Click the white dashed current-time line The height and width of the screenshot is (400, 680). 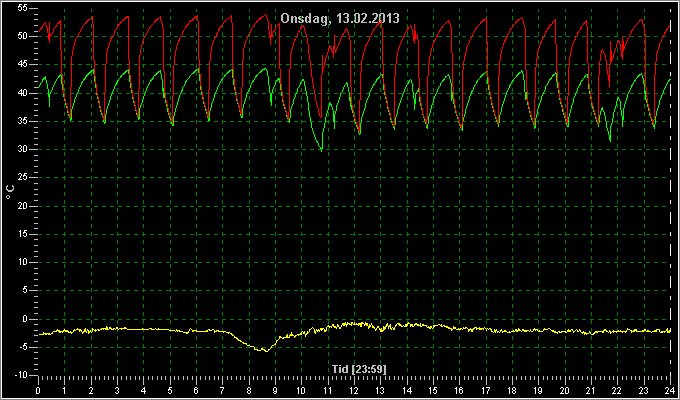point(670,191)
